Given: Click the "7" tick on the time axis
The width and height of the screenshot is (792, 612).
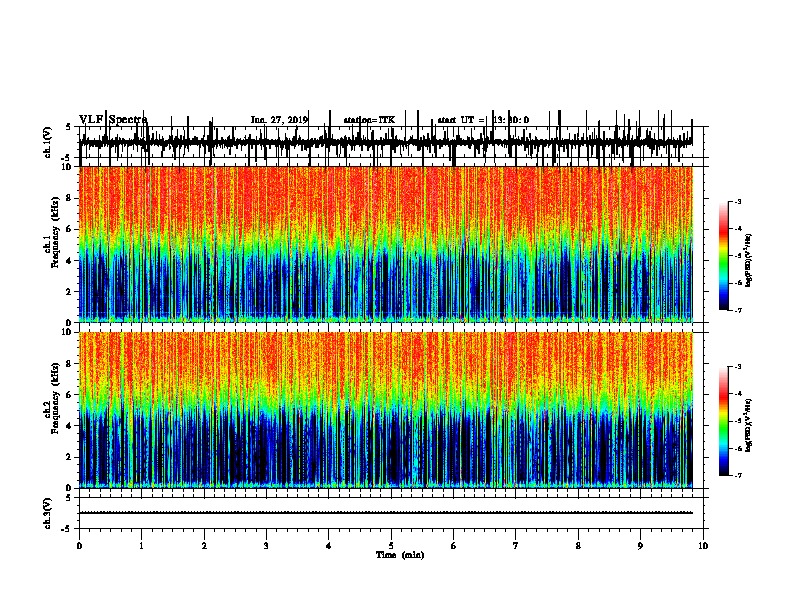Looking at the screenshot, I should point(516,546).
